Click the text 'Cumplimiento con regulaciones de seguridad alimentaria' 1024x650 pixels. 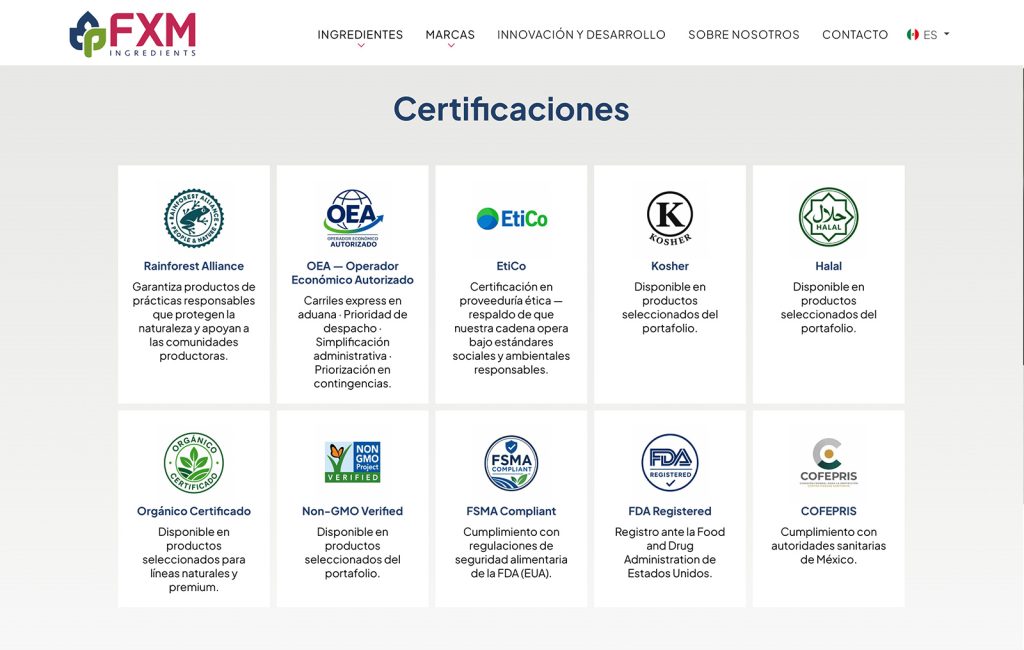pyautogui.click(x=511, y=545)
